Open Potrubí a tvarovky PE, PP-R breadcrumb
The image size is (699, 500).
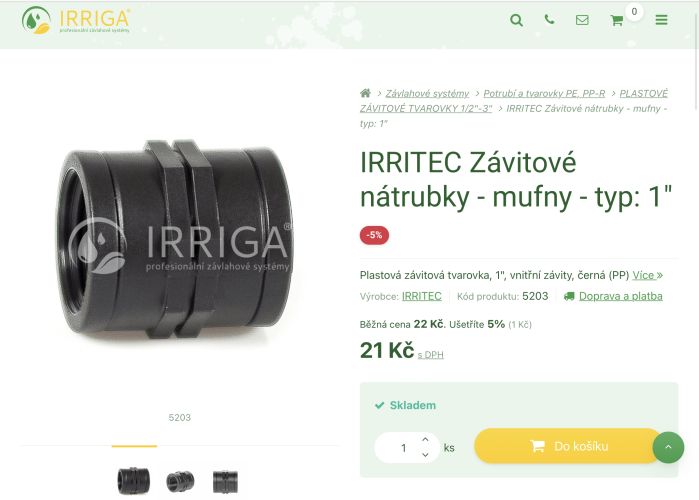544,94
